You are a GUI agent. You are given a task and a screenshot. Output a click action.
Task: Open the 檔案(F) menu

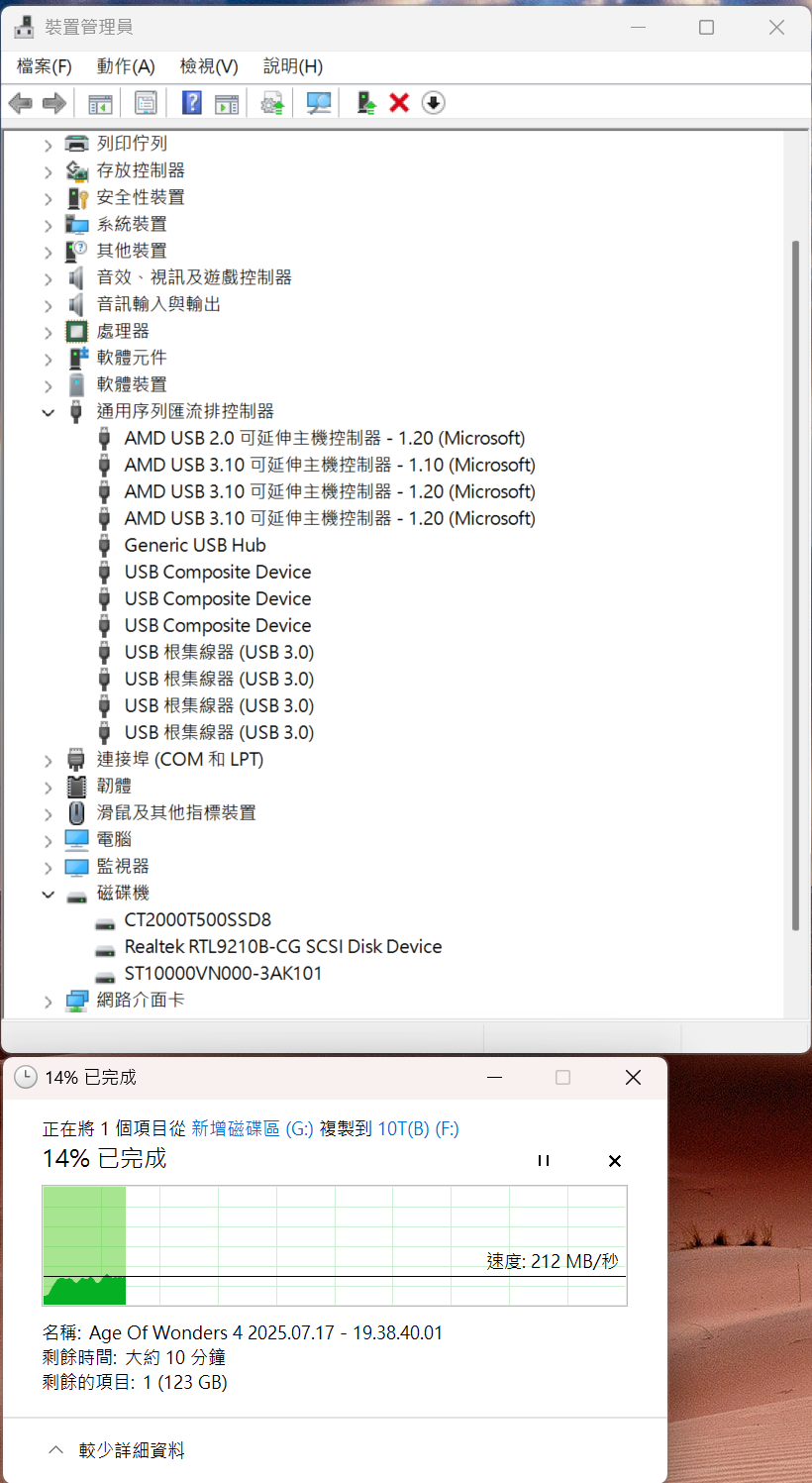click(x=45, y=66)
